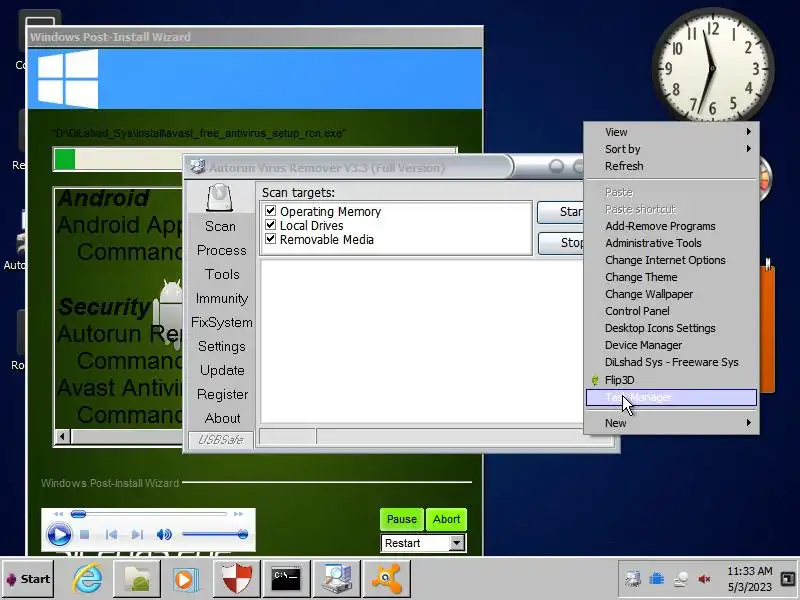Select Refresh in context menu

671,166
